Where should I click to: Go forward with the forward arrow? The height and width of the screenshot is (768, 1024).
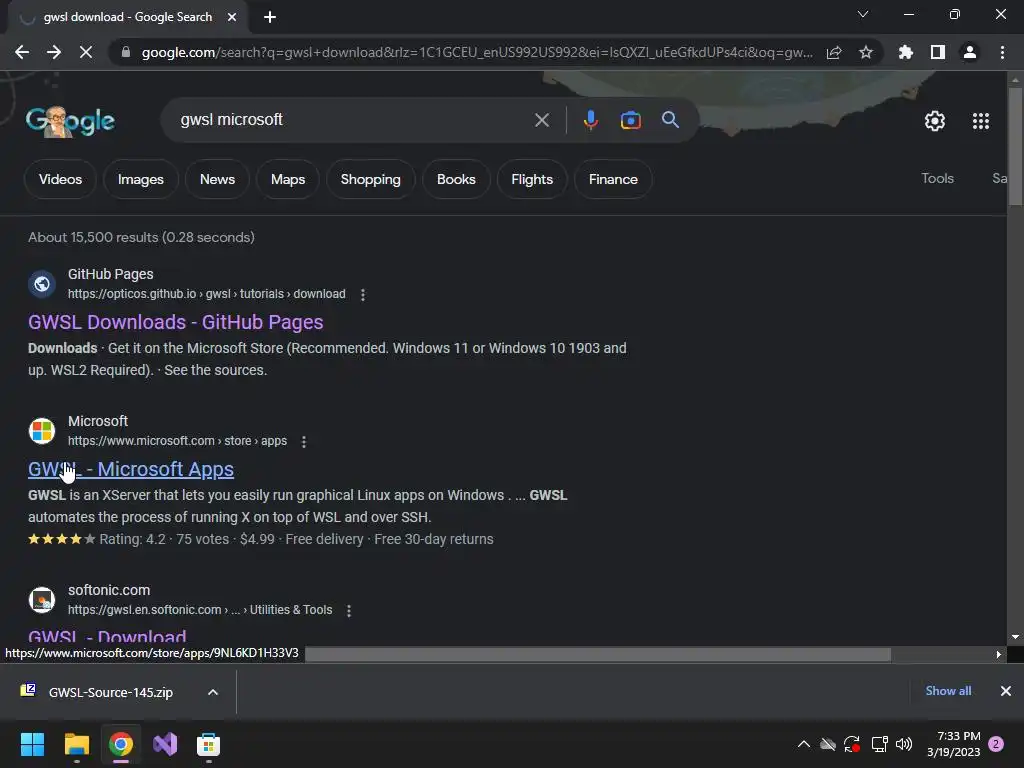coord(54,52)
